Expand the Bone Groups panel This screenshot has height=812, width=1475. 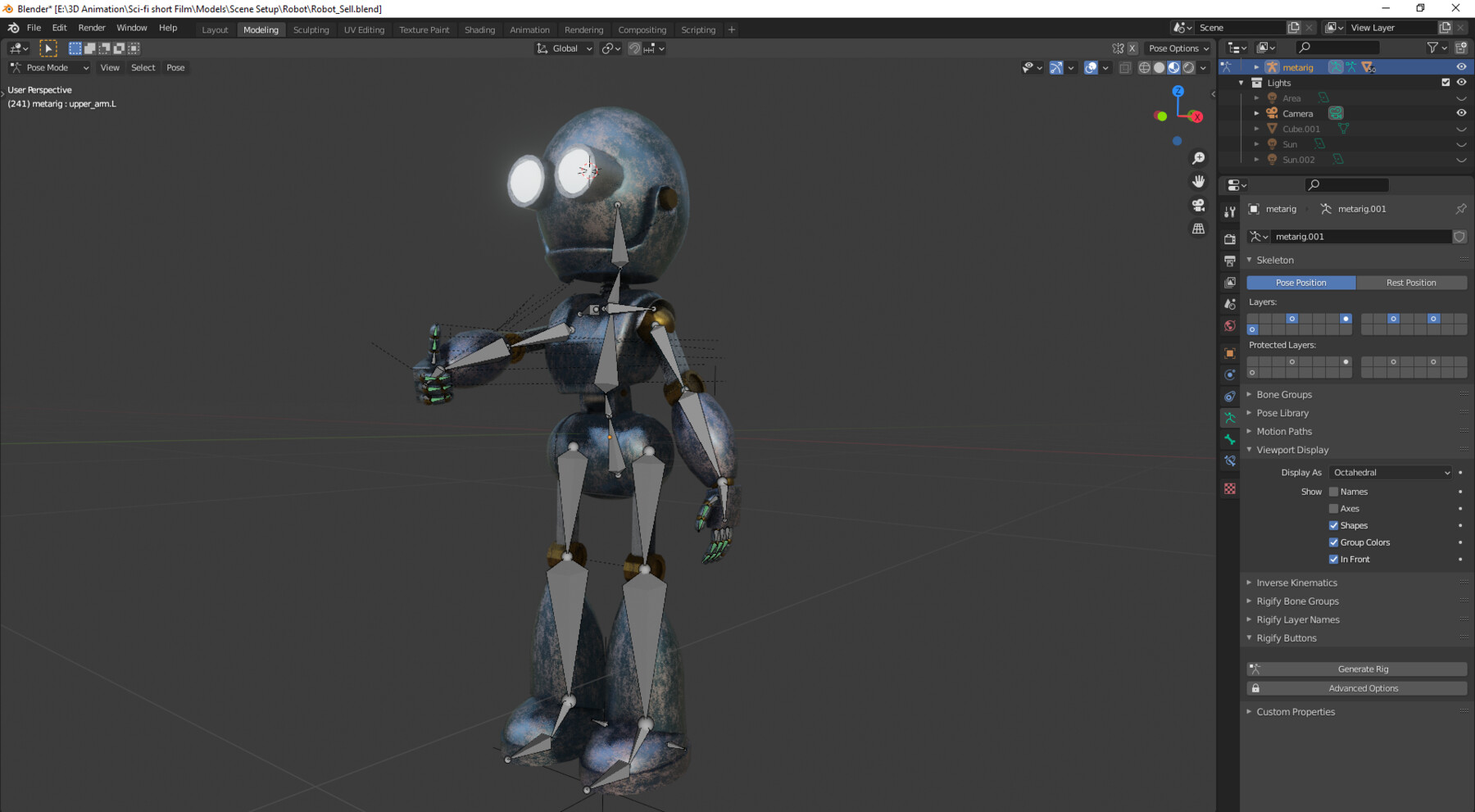[x=1283, y=394]
